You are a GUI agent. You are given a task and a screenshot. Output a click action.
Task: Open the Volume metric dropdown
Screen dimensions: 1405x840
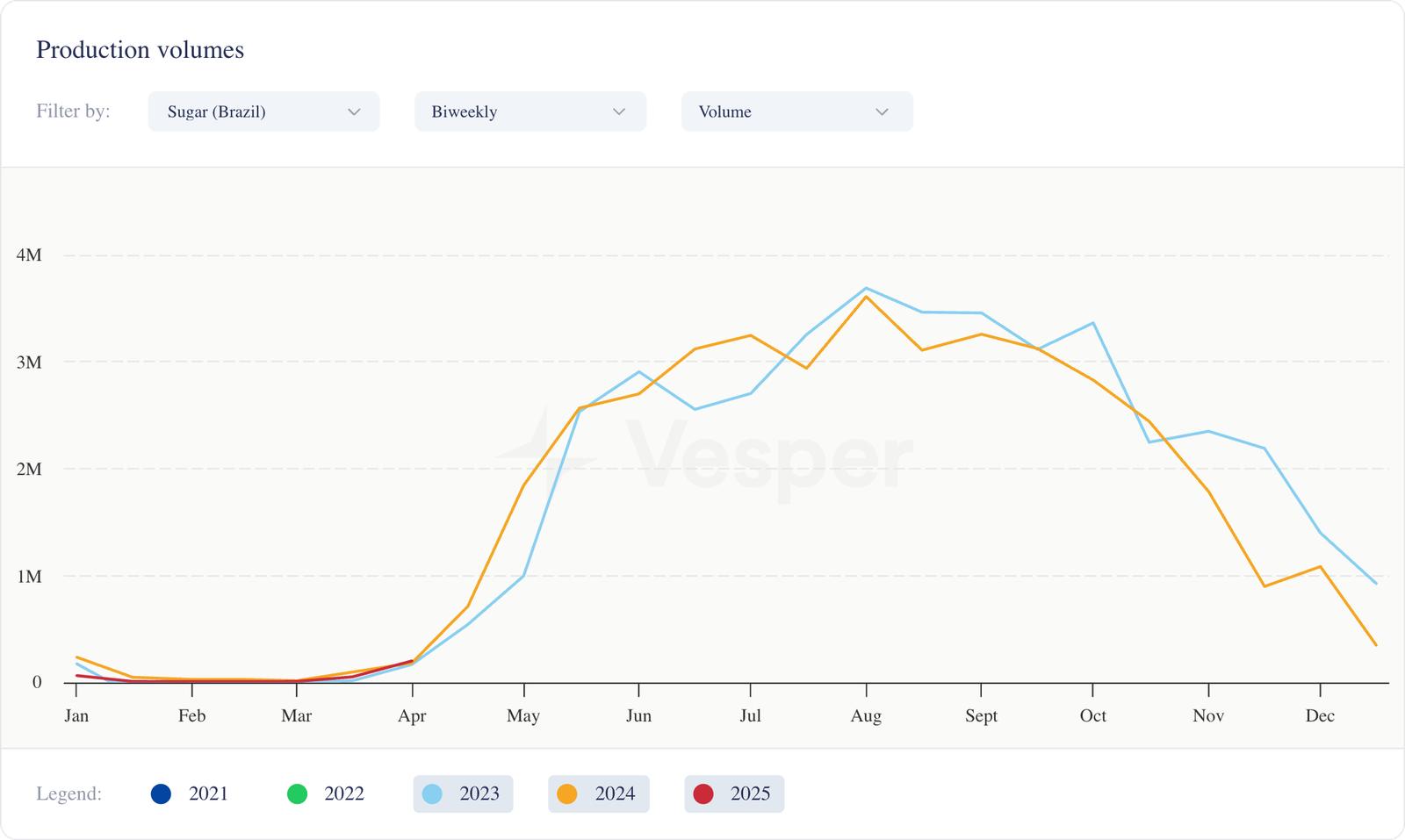tap(796, 111)
